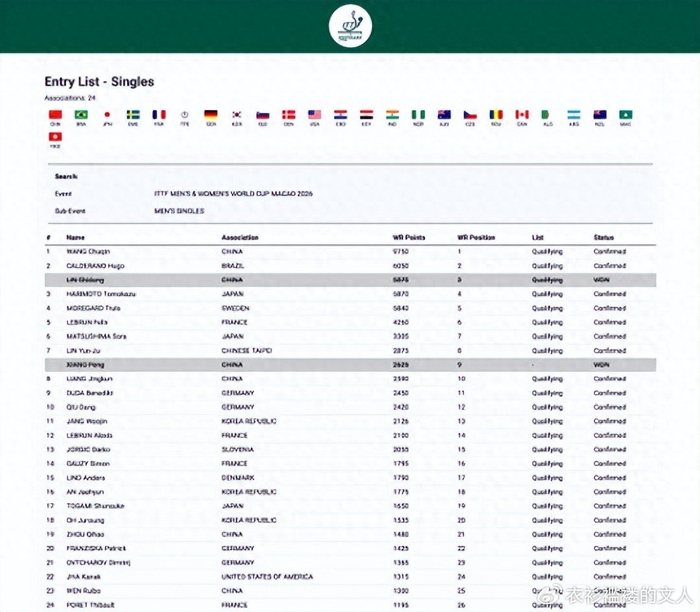Image resolution: width=700 pixels, height=612 pixels.
Task: Select the Korea Republic flag icon
Action: [x=237, y=115]
